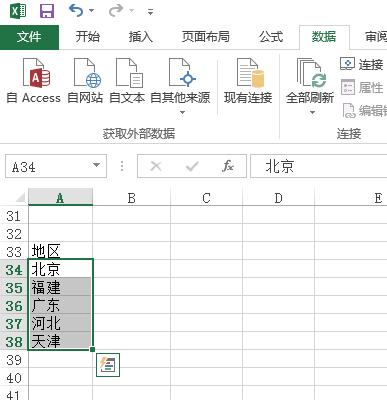Open 自其他来源 import menu

180,86
